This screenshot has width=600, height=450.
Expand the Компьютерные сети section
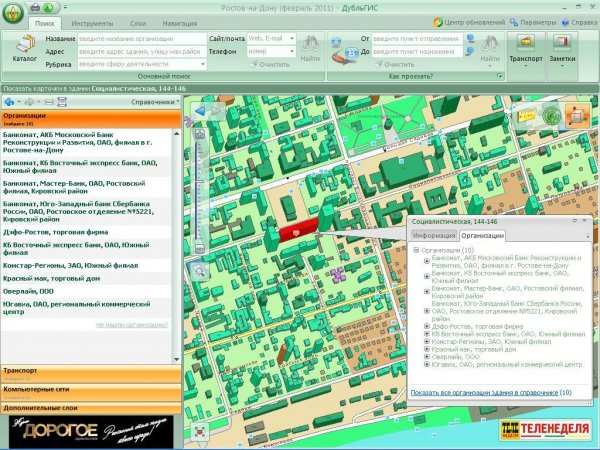(x=91, y=392)
